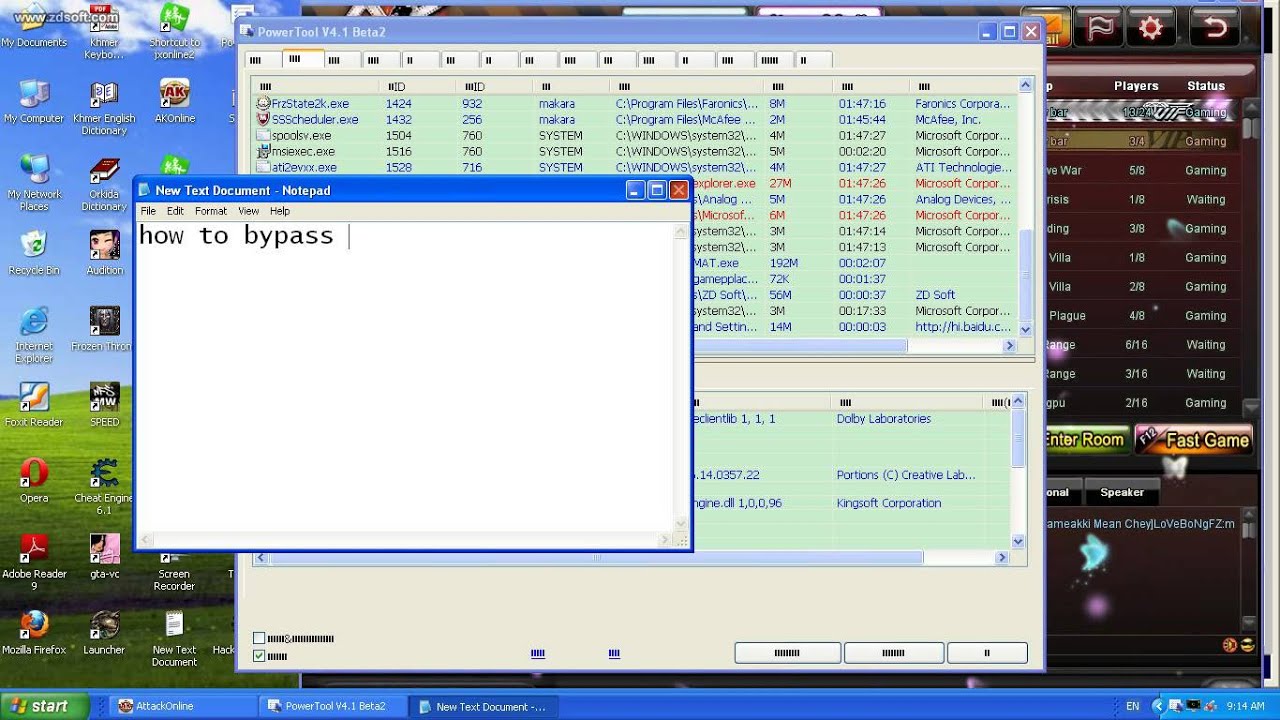Open the My Documents desktop icon
Screen dimensions: 1280x720
34,25
